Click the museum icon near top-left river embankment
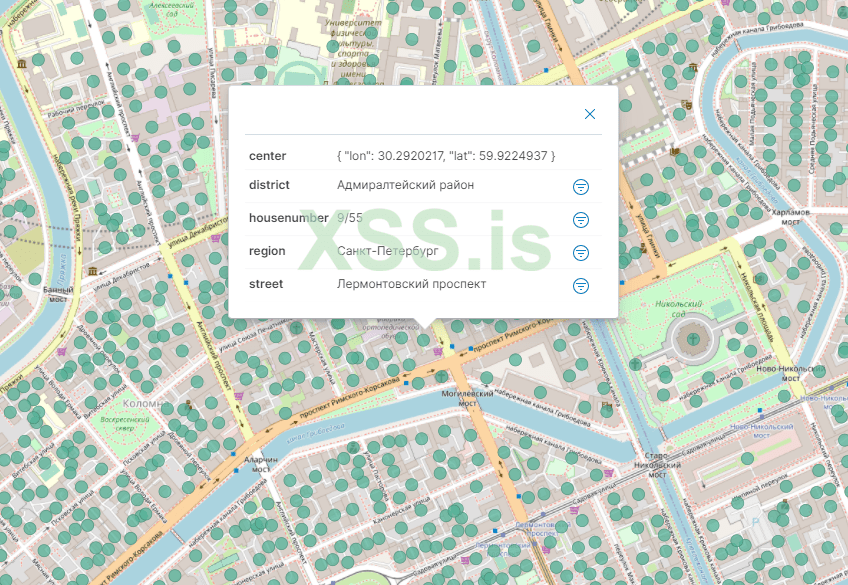The image size is (848, 585). pos(22,64)
